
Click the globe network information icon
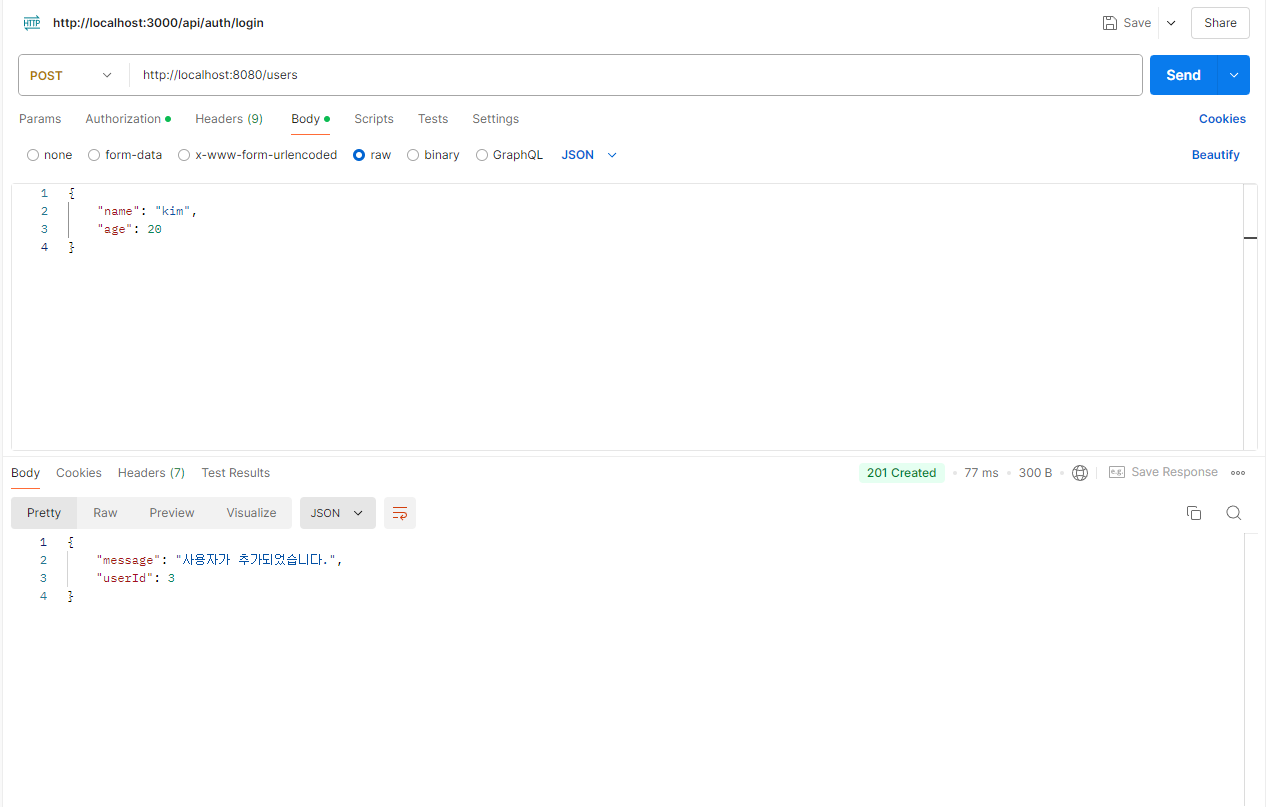pyautogui.click(x=1080, y=473)
